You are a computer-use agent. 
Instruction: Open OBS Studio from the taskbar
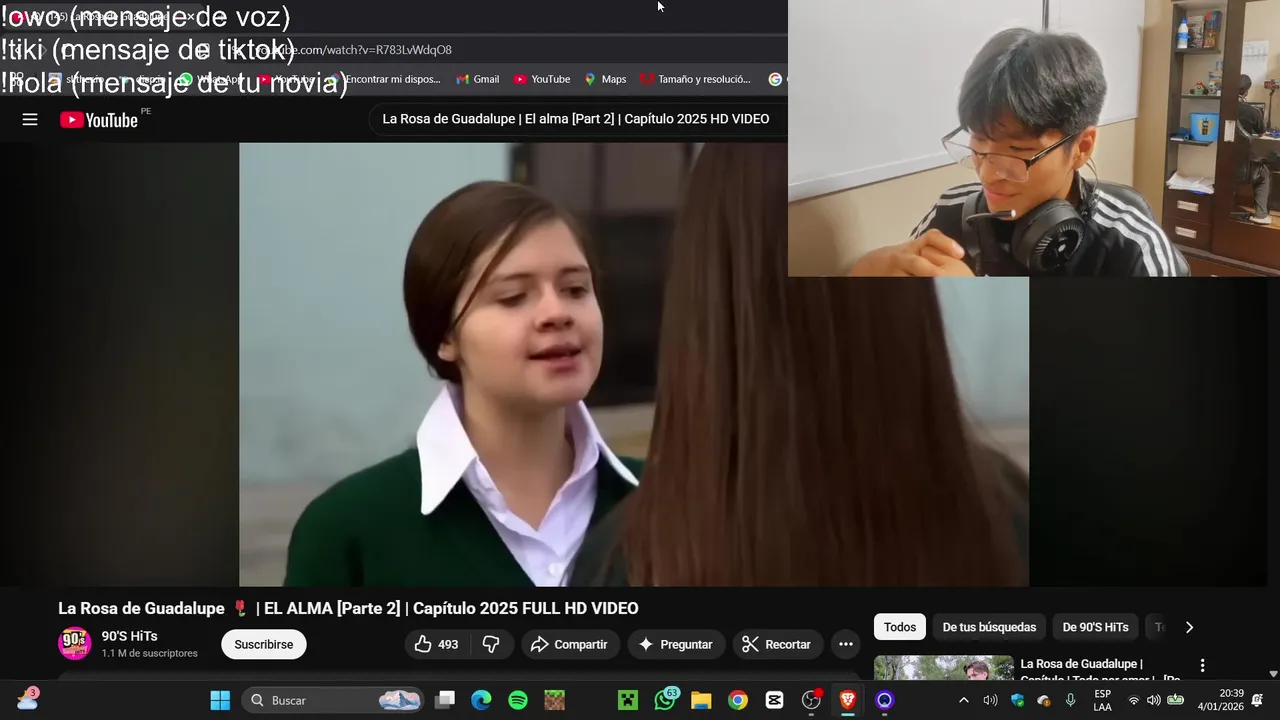click(x=811, y=700)
